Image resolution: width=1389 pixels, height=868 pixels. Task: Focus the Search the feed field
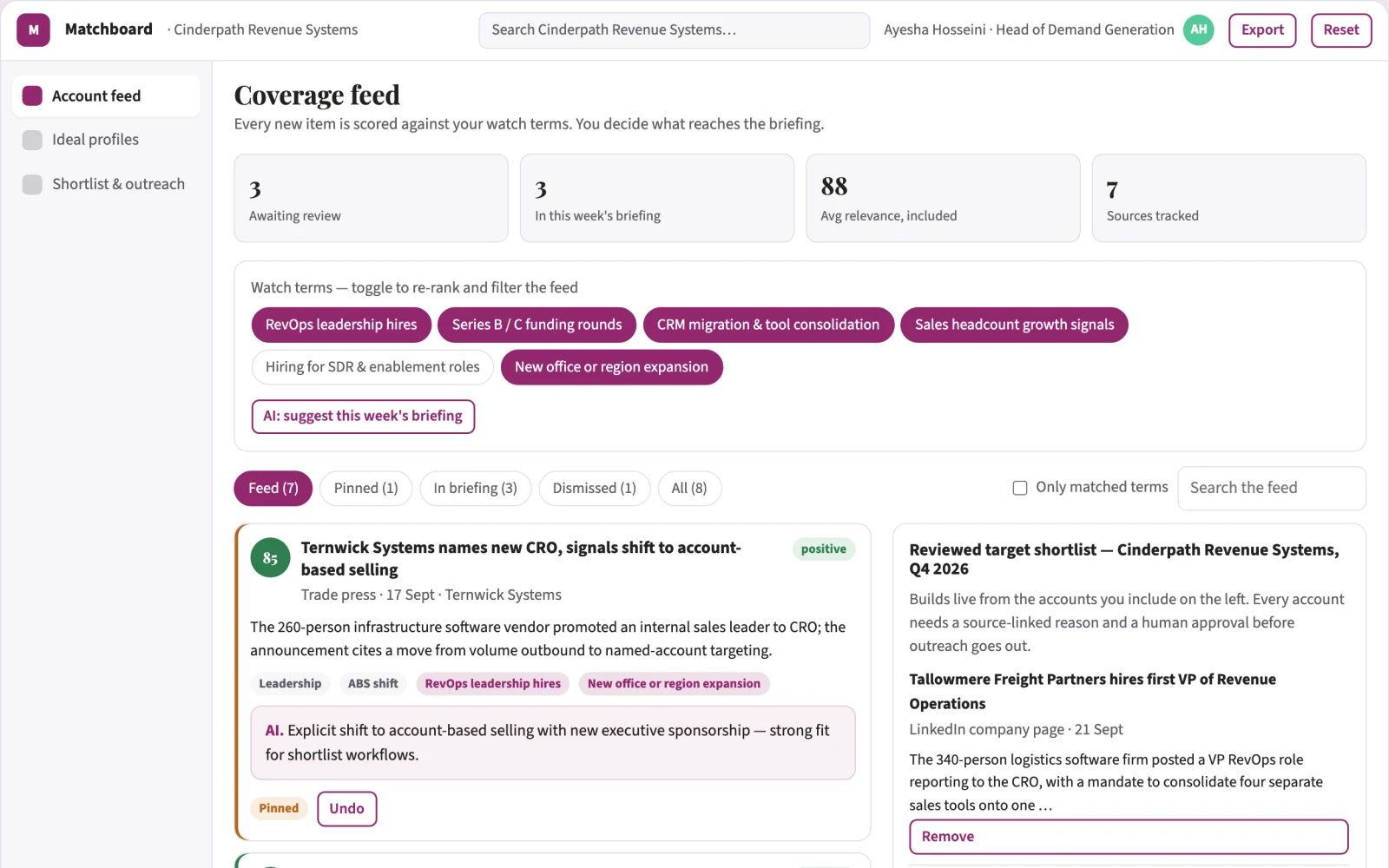1271,488
